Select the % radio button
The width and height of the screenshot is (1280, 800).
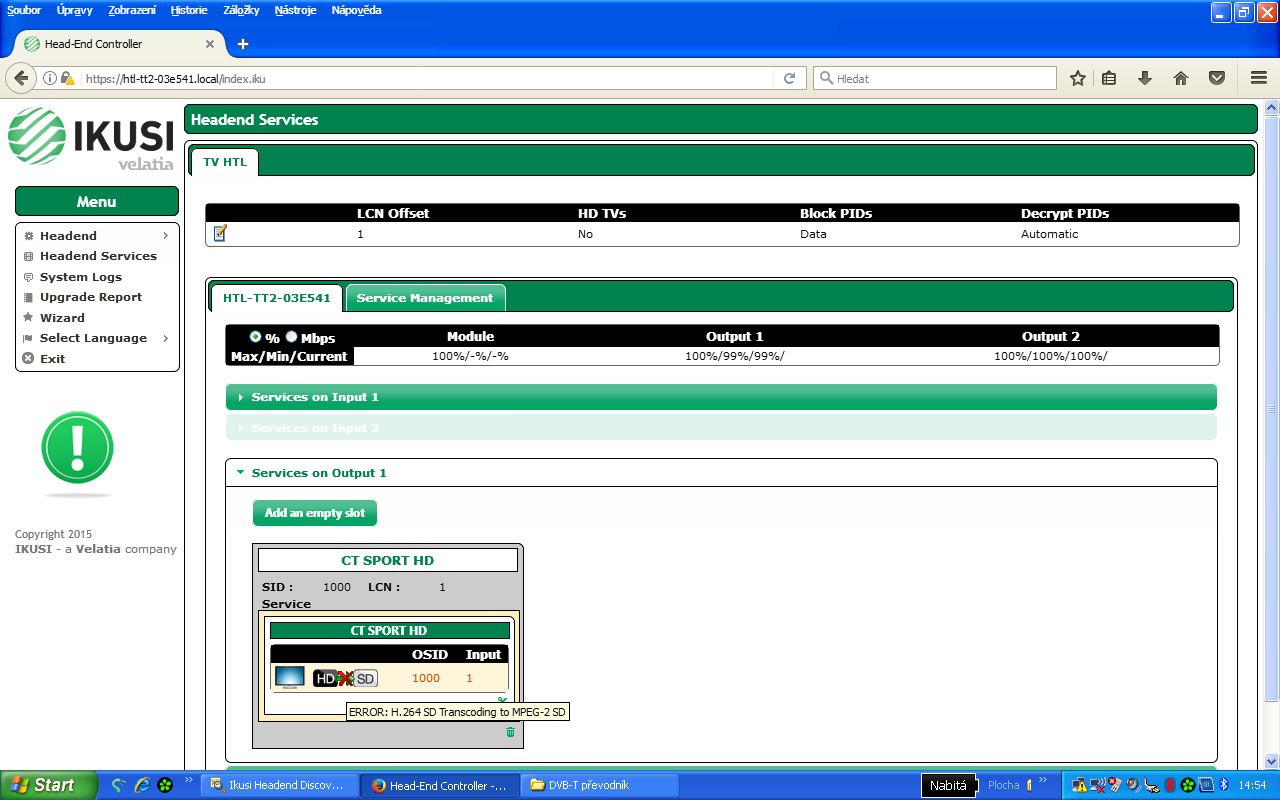coord(255,337)
